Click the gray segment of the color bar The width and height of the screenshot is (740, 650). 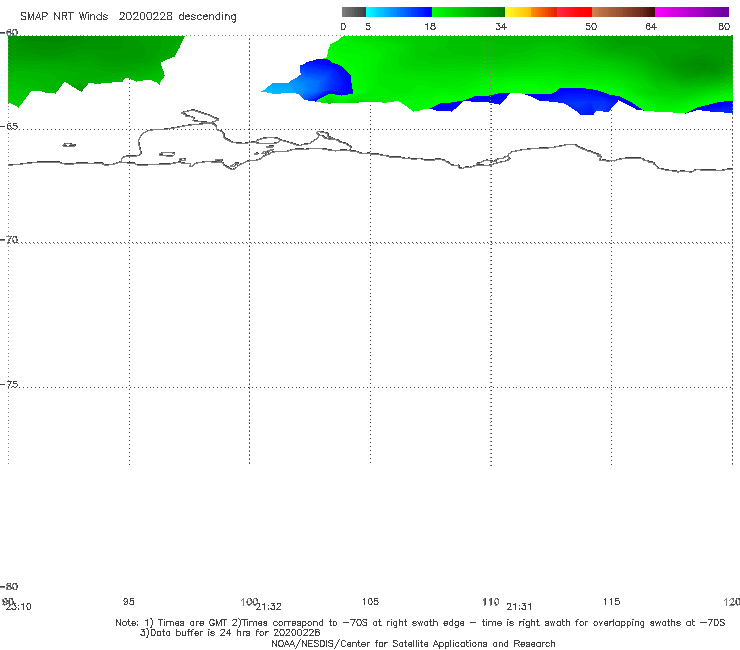[354, 12]
